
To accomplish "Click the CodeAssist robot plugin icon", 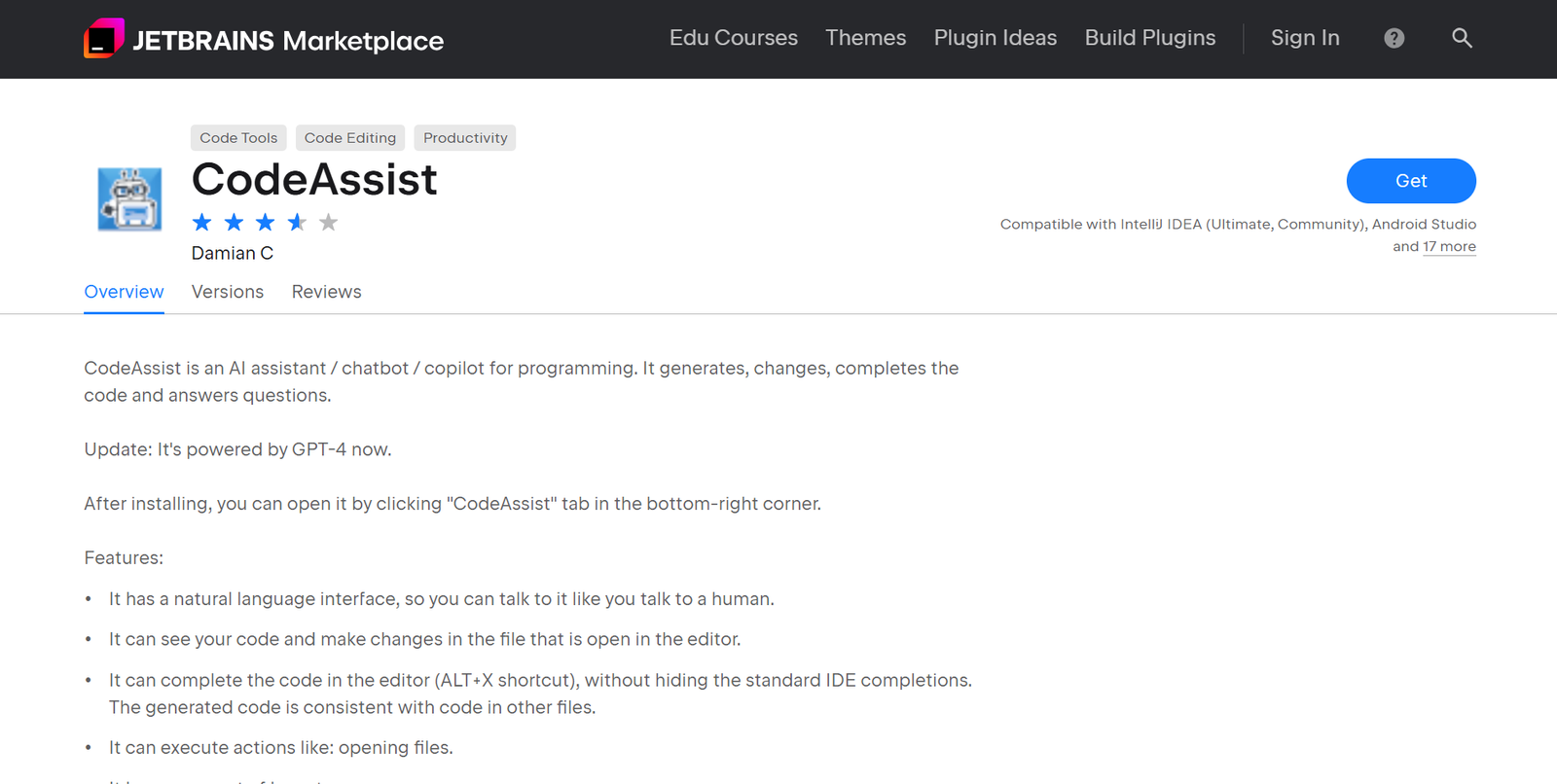I will (129, 199).
